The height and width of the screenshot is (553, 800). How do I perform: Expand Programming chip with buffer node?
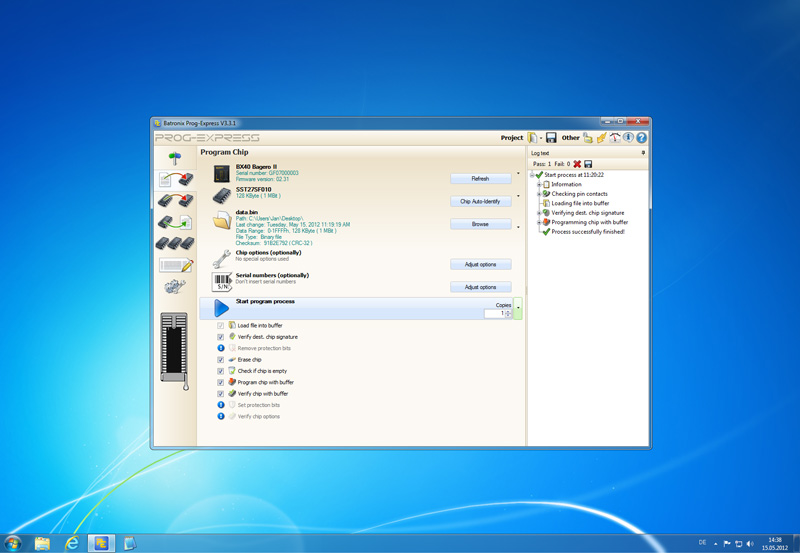(x=539, y=222)
